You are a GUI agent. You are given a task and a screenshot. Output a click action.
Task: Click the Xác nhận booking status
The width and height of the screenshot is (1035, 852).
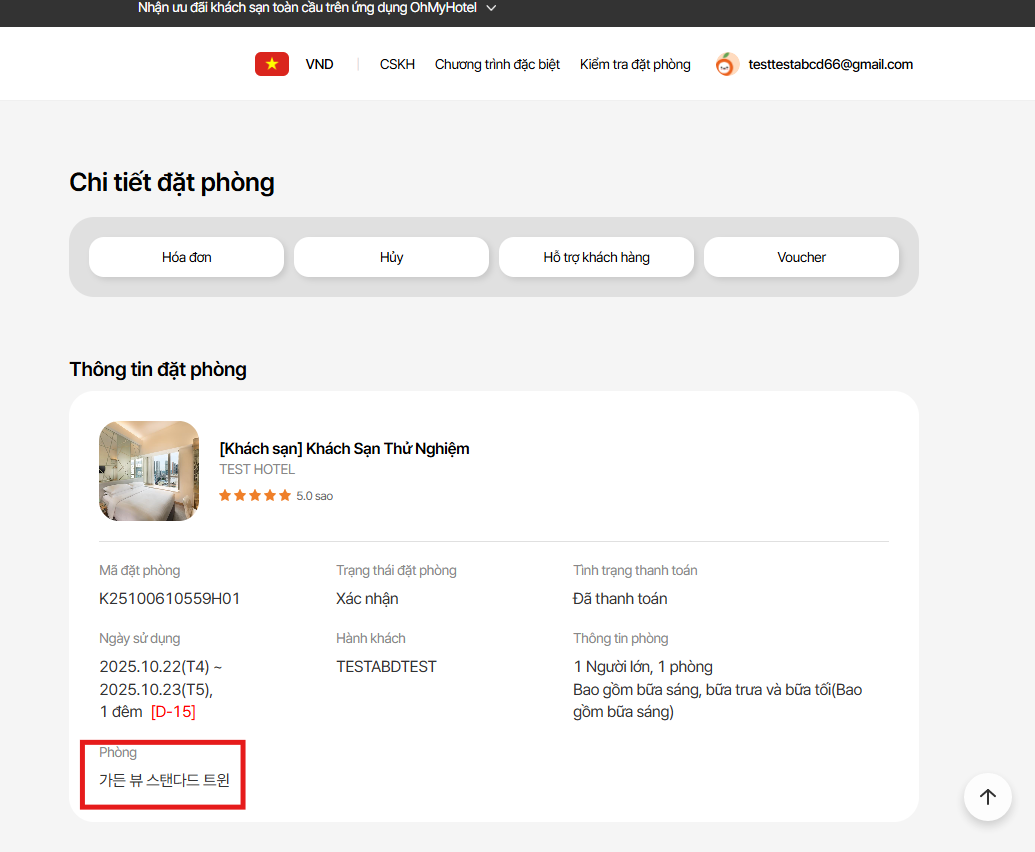click(367, 599)
